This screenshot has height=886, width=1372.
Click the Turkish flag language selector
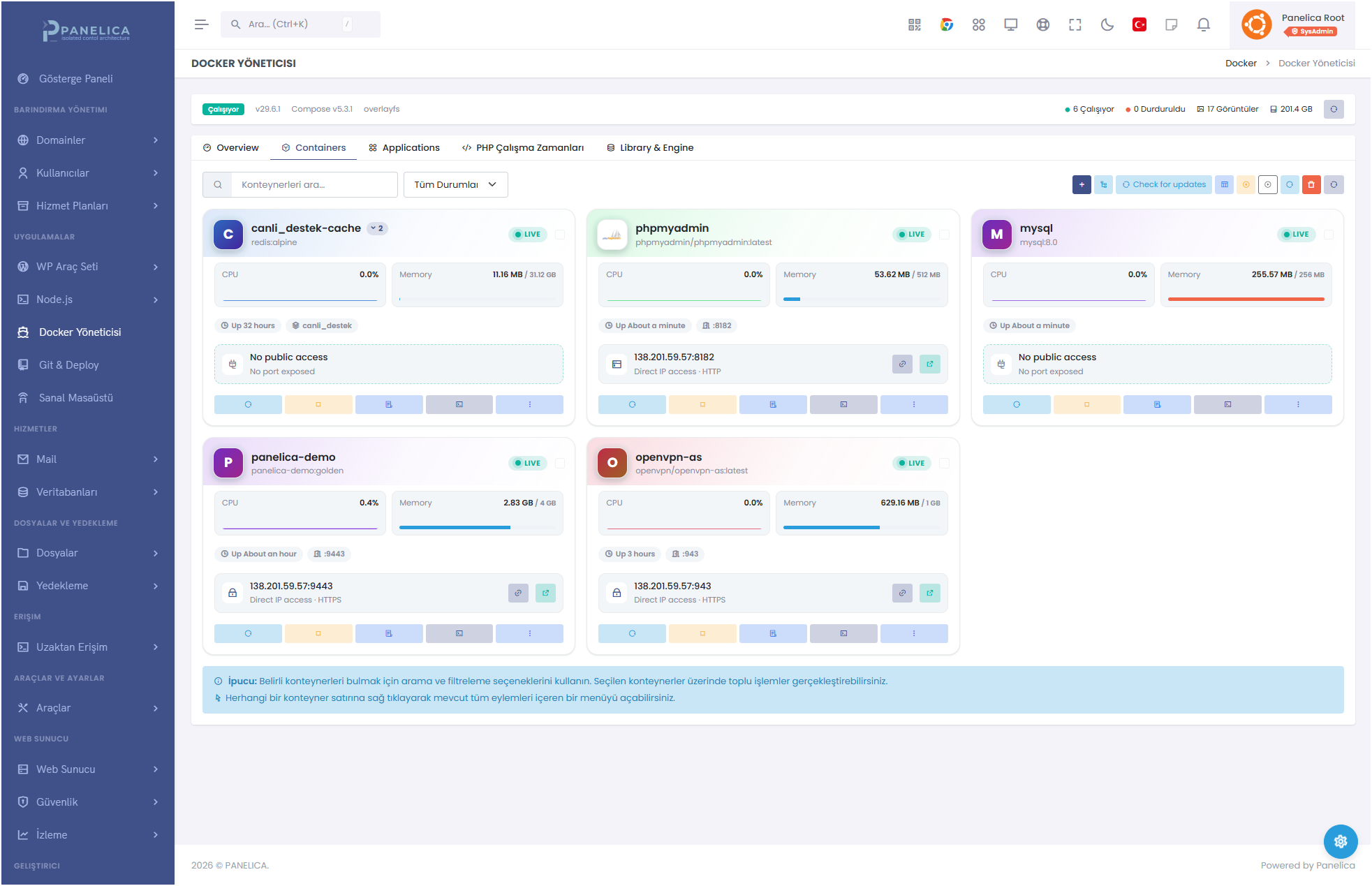point(1139,24)
